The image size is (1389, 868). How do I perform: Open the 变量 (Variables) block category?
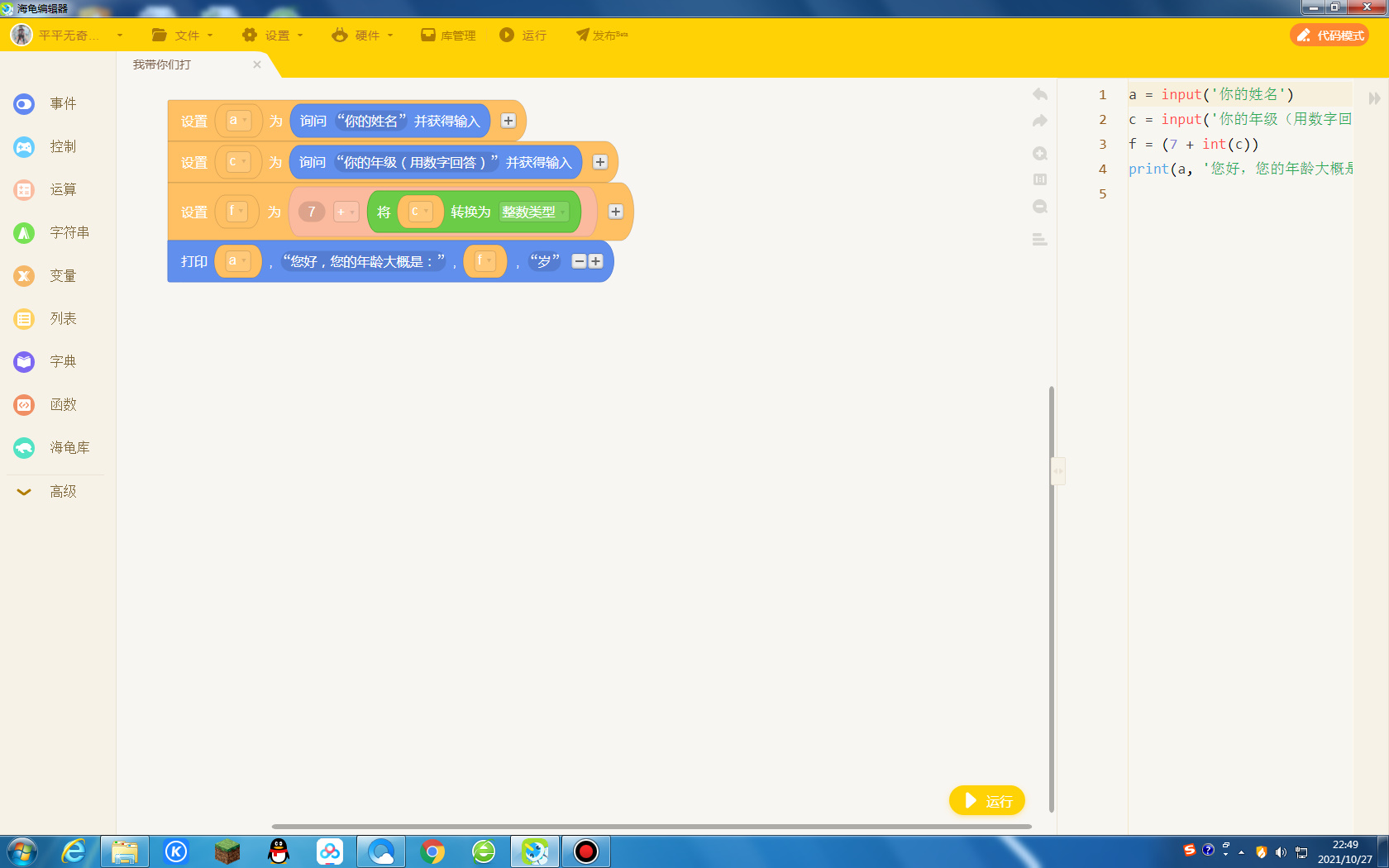[45, 276]
